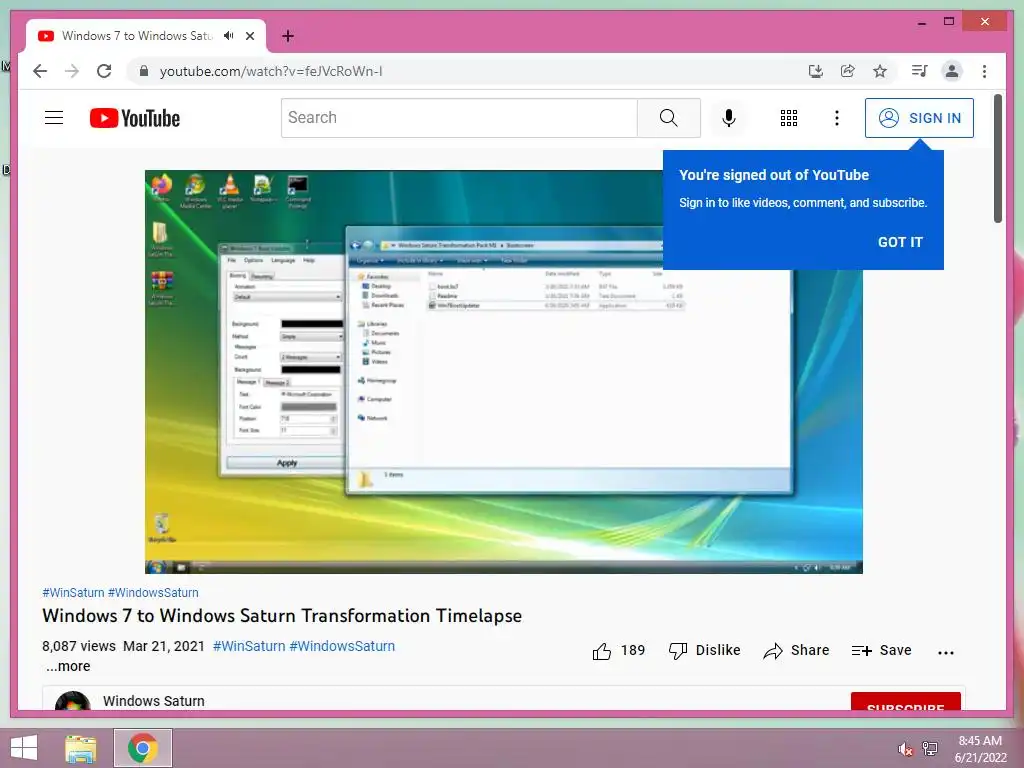Open the network tray icon
Image resolution: width=1024 pixels, height=768 pixels.
[930, 748]
